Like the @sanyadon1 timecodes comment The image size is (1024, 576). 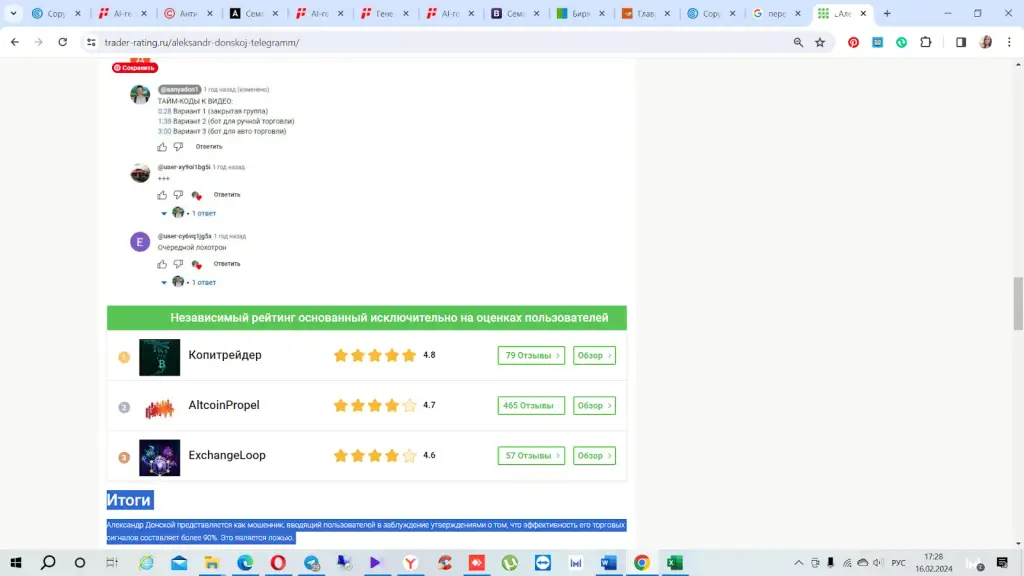(x=162, y=147)
